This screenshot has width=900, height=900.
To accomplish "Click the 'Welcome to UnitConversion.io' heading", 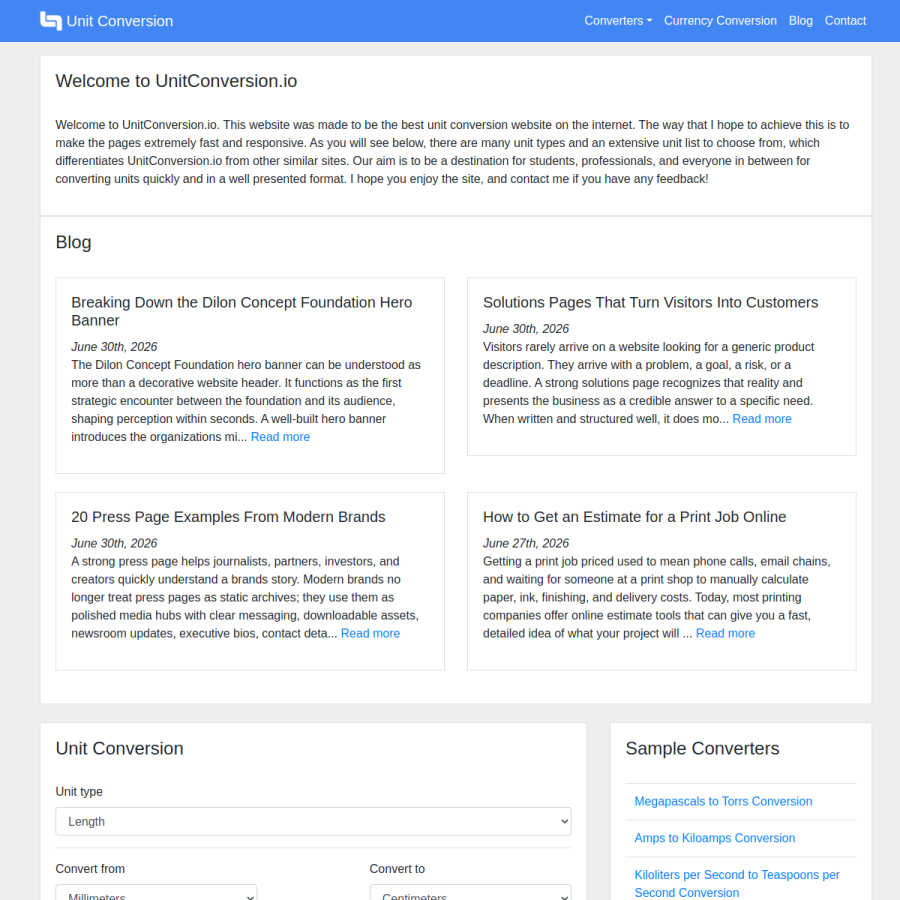I will coord(176,81).
